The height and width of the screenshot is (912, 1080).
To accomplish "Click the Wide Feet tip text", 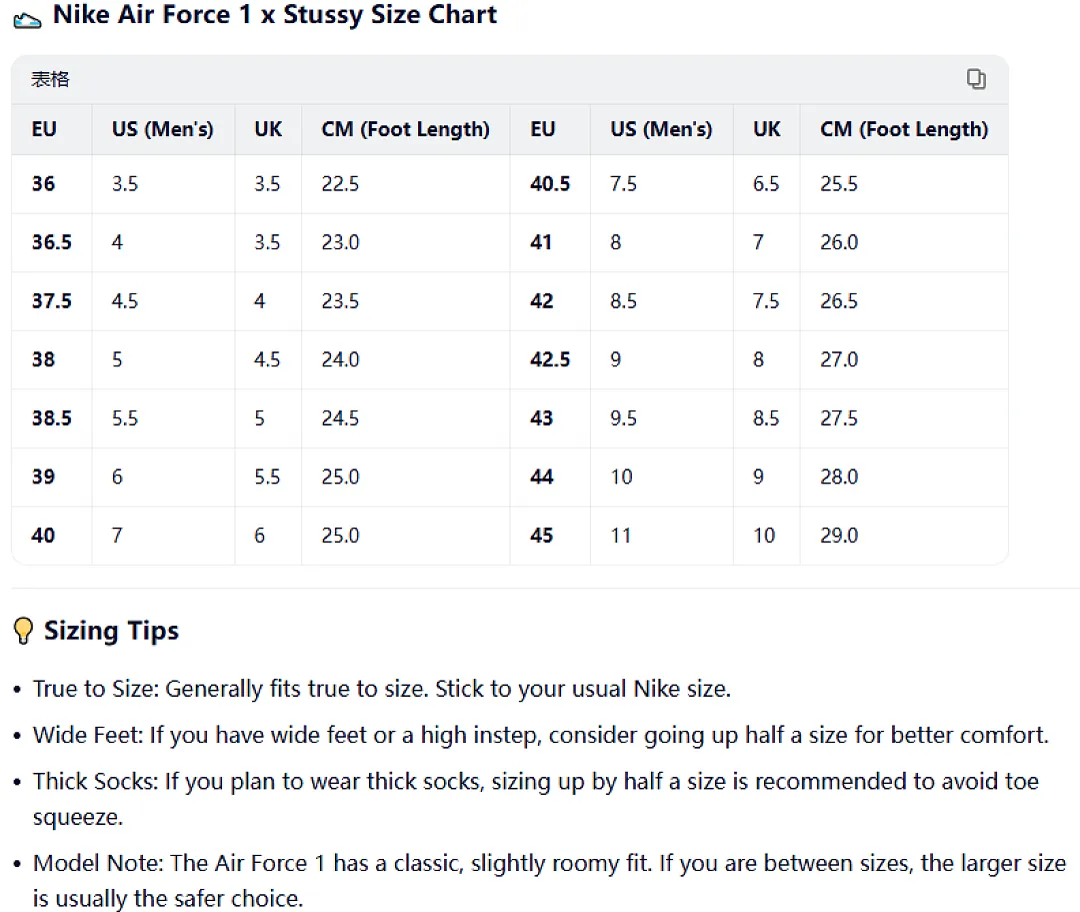I will click(x=541, y=735).
